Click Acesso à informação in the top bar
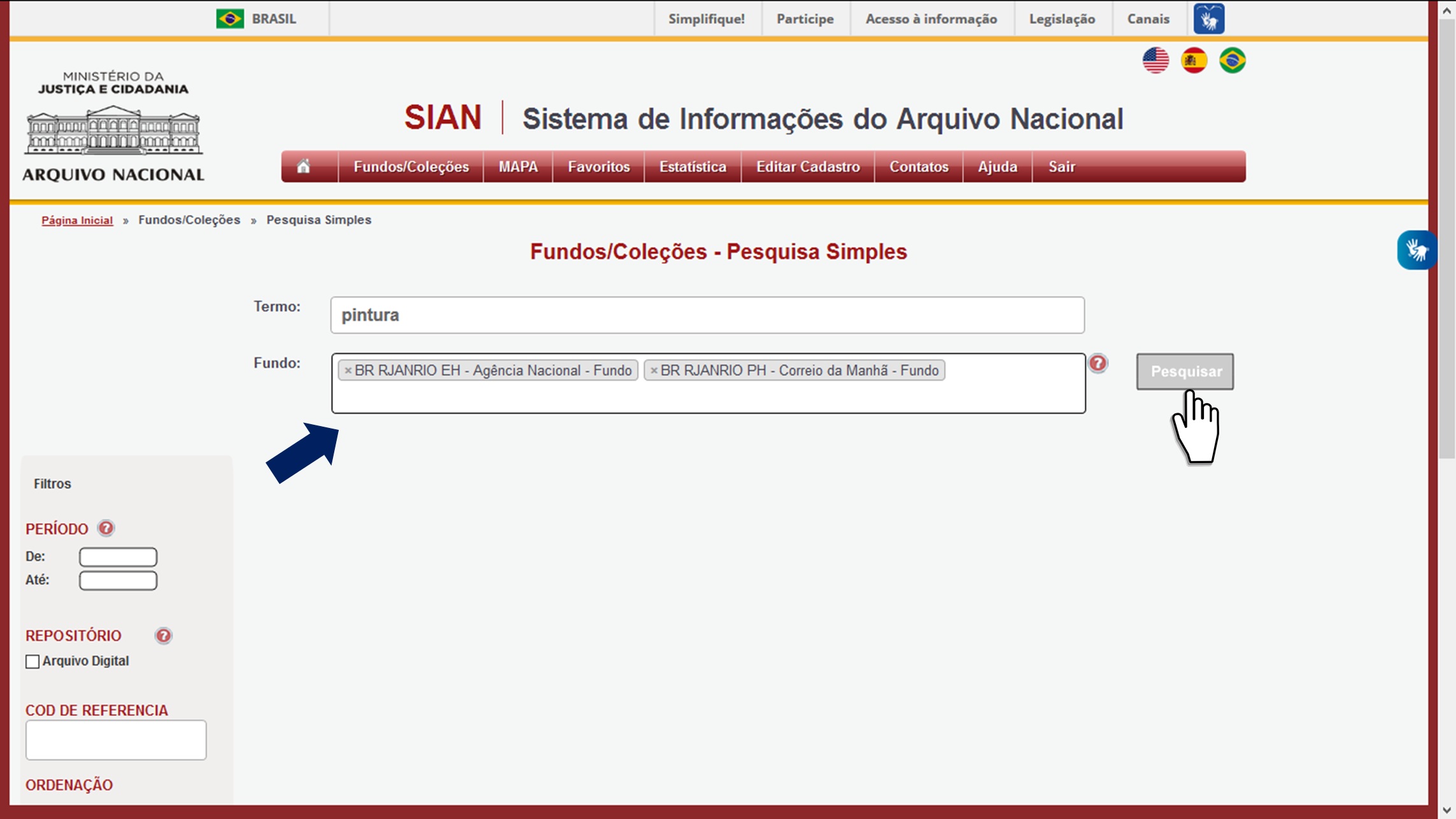This screenshot has height=819, width=1456. [931, 18]
